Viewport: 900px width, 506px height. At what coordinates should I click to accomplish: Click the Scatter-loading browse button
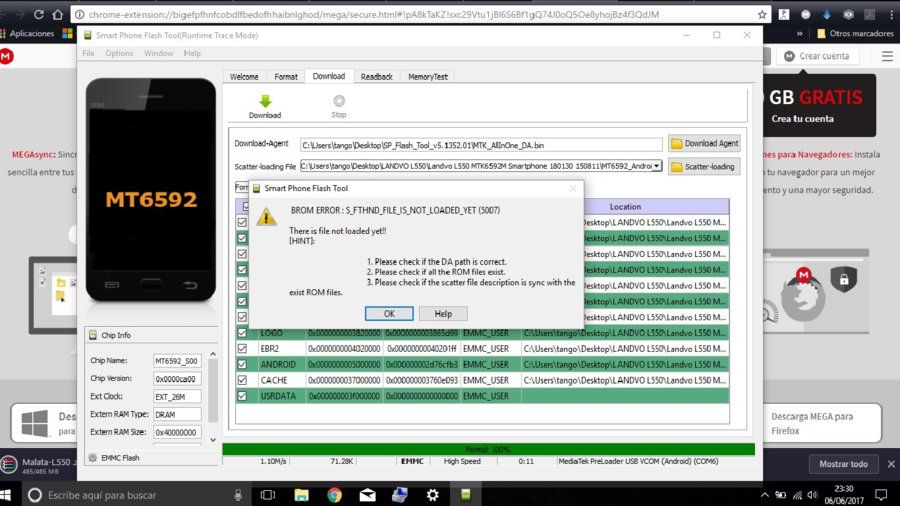(x=704, y=166)
